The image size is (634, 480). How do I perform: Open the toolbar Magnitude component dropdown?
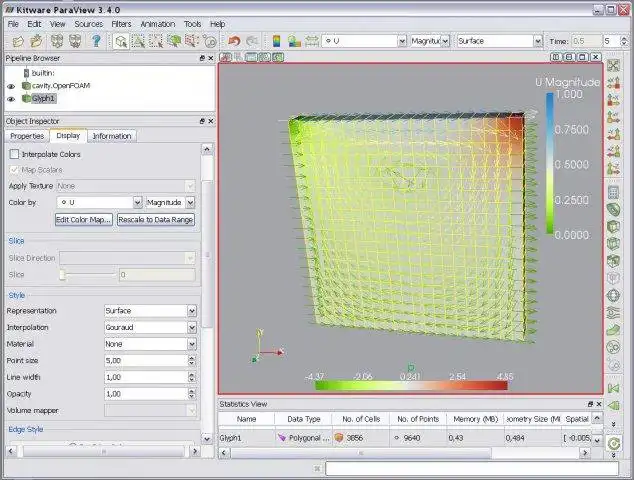[430, 41]
